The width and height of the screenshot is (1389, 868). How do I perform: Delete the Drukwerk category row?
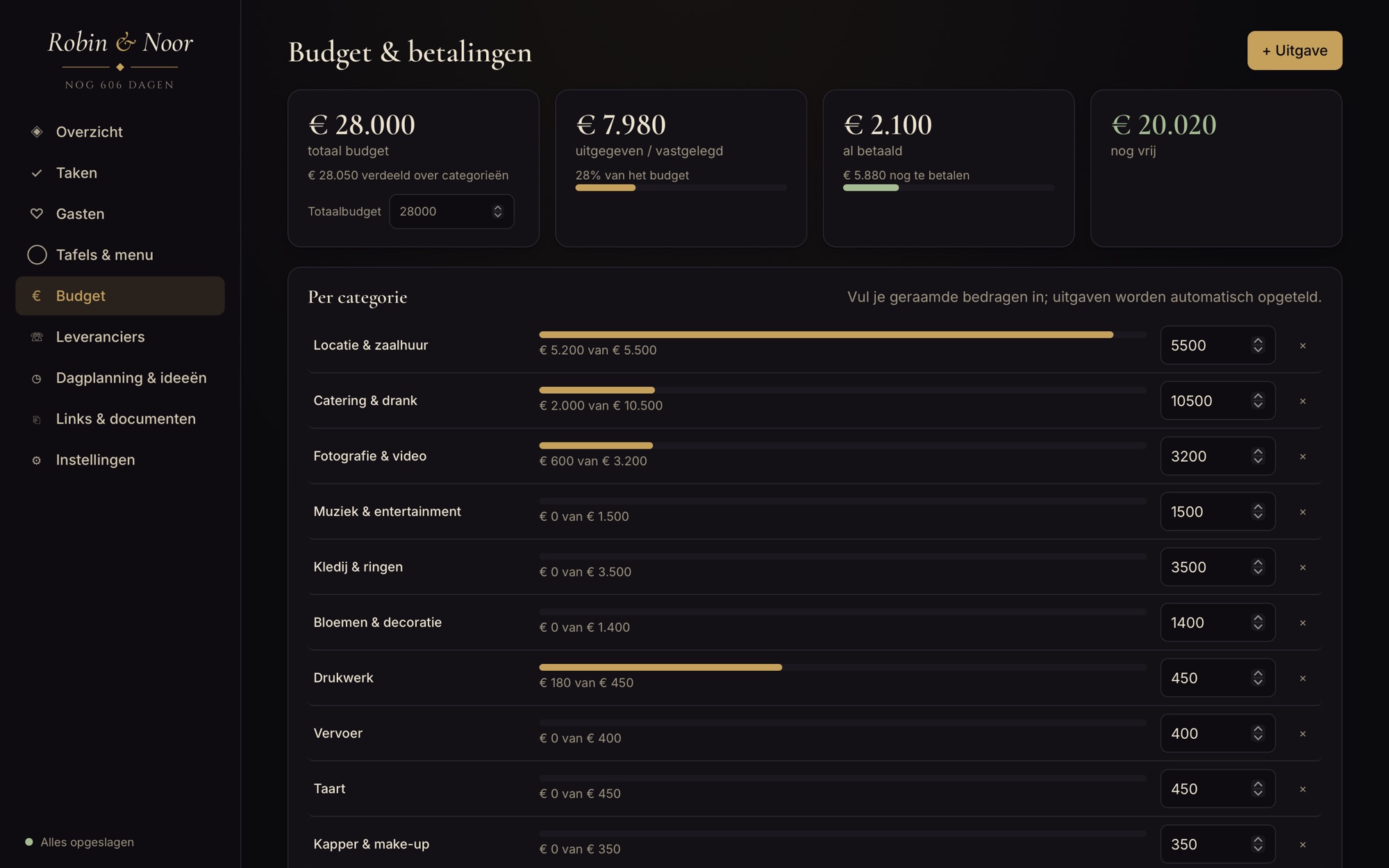[1303, 678]
